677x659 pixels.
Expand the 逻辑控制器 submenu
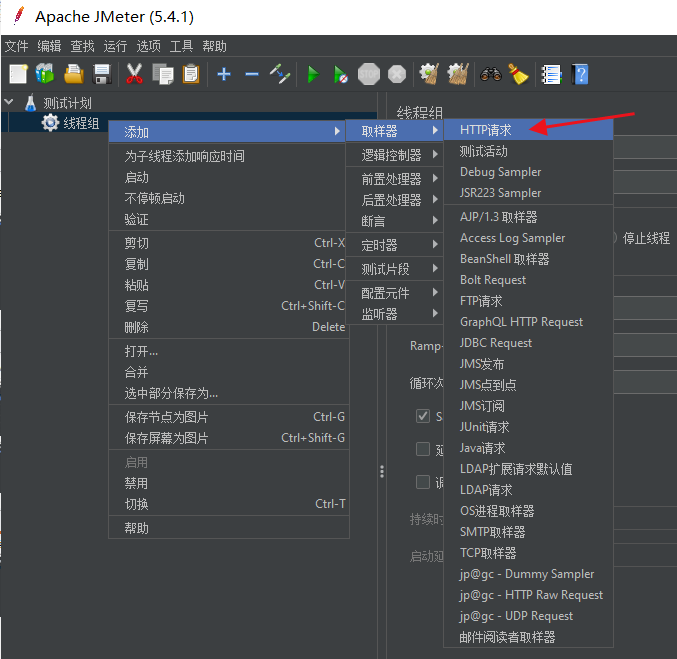(x=395, y=155)
